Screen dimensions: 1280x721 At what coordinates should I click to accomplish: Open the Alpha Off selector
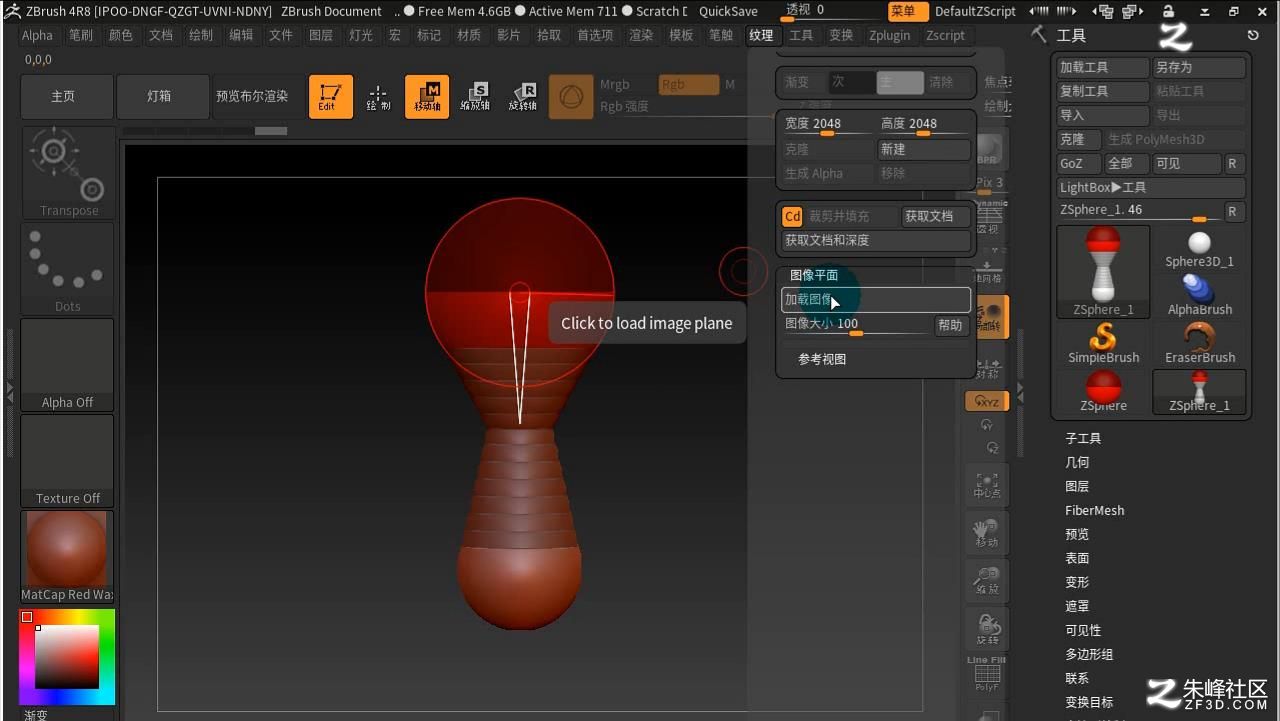pyautogui.click(x=68, y=365)
